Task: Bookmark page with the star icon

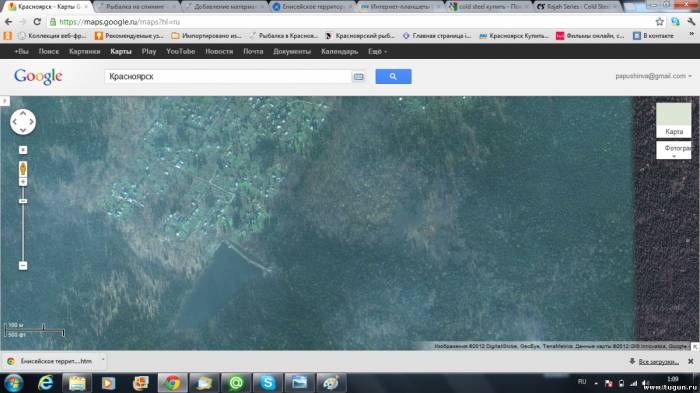Action: [x=659, y=21]
